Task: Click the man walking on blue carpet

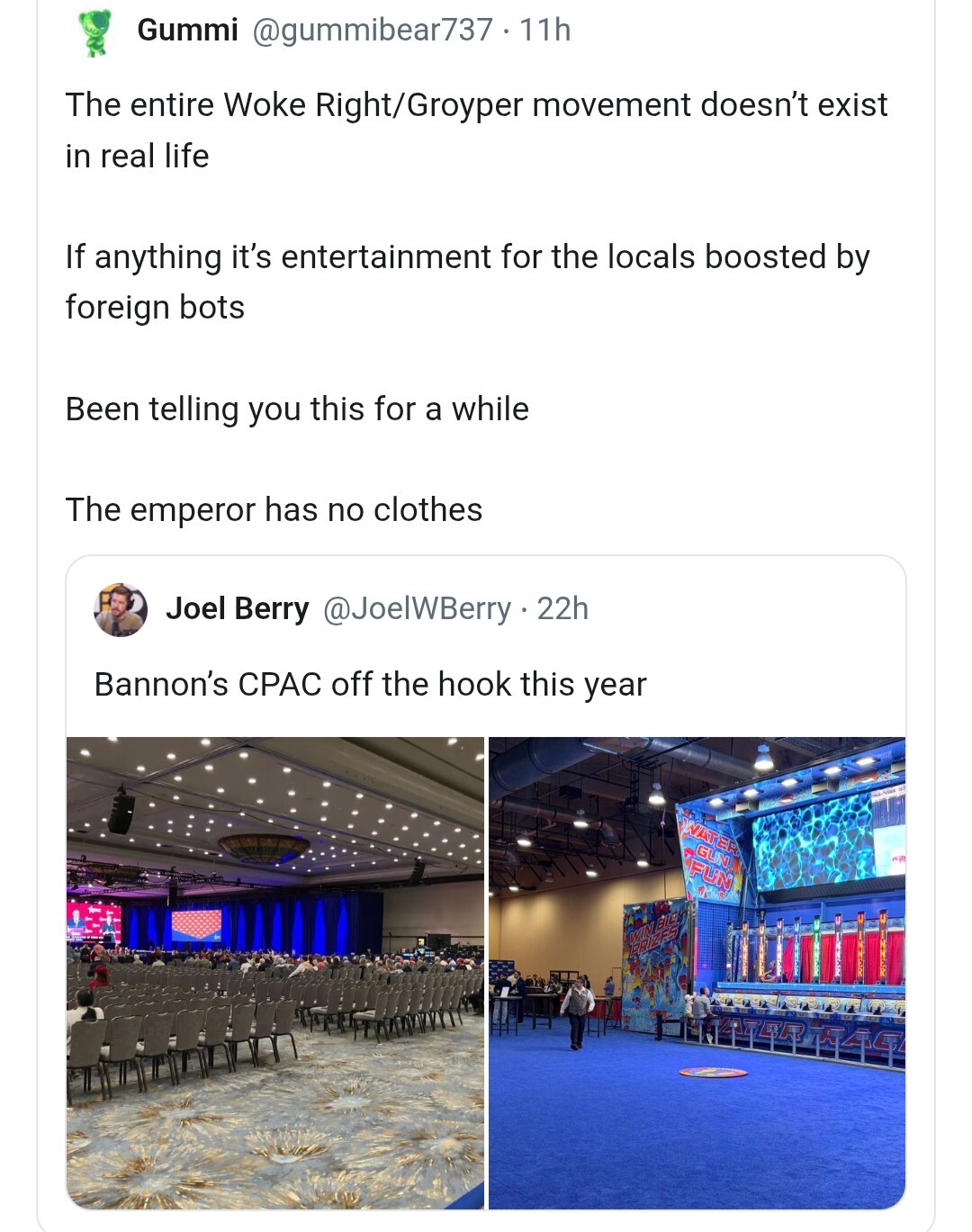Action: [577, 1012]
